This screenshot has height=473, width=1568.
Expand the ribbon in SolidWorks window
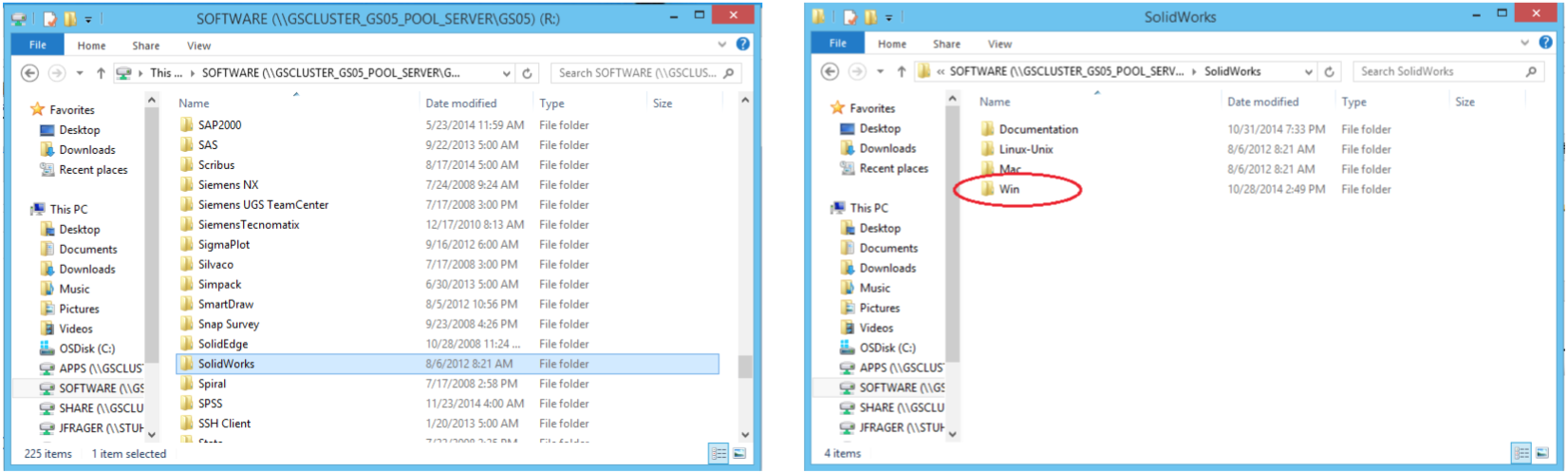pyautogui.click(x=1524, y=44)
